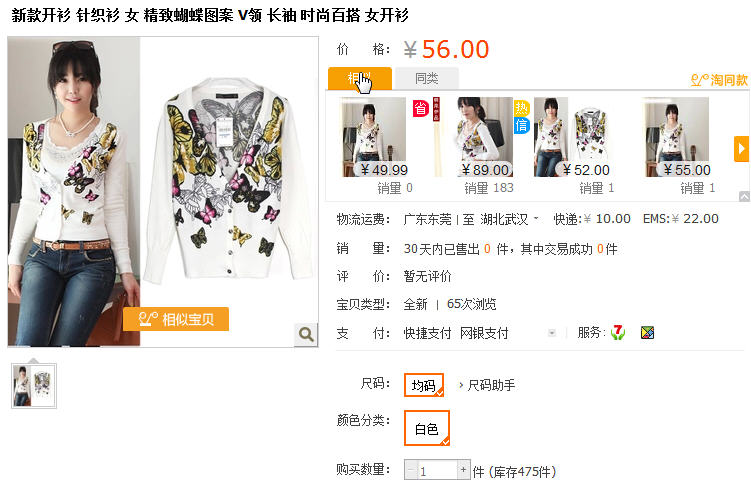Viewport: 751px width, 484px height.
Task: Increase purchase quantity with plus button
Action: click(463, 470)
